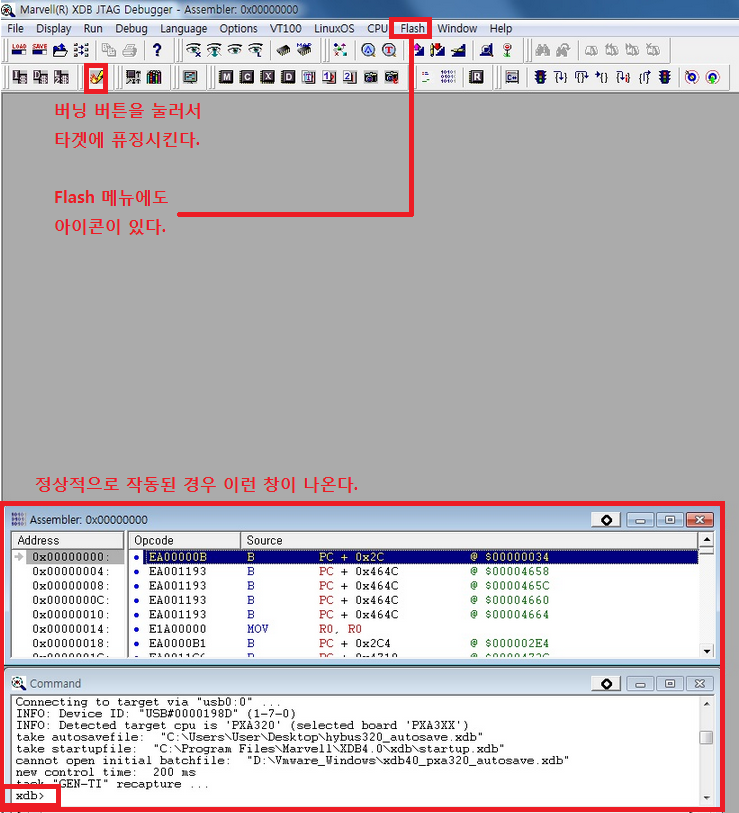This screenshot has width=739, height=813.
Task: Click the bookshelf library icon
Action: tap(154, 77)
